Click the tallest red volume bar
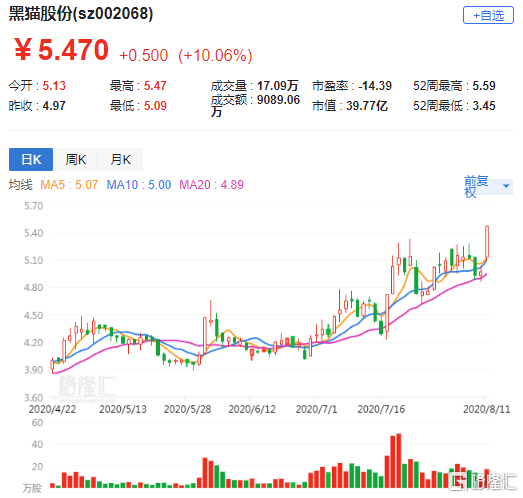This screenshot has width=523, height=498. 399,461
